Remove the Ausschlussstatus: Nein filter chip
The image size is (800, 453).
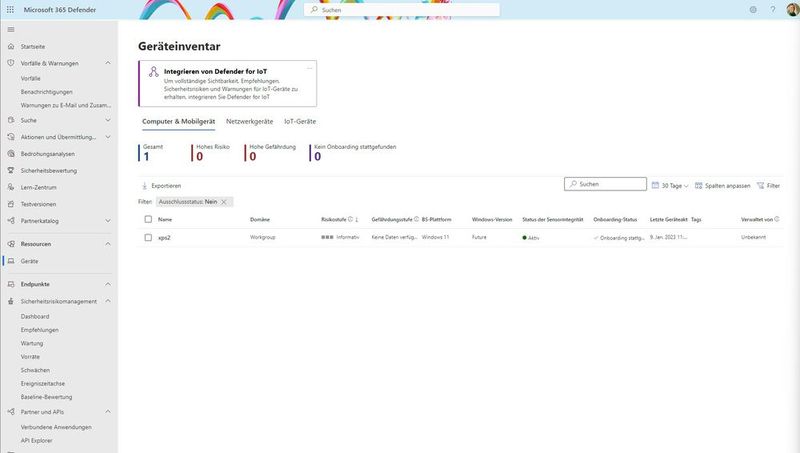click(x=224, y=202)
